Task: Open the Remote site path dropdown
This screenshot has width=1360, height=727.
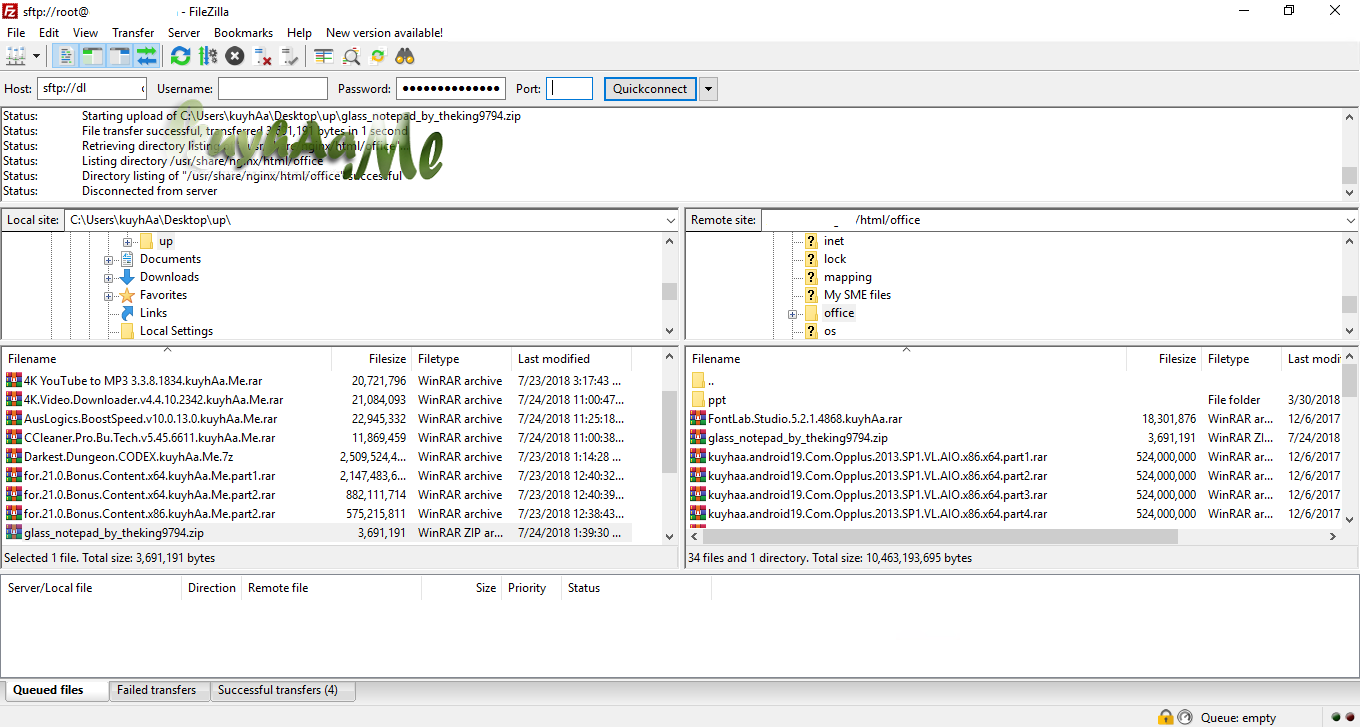Action: click(1351, 220)
